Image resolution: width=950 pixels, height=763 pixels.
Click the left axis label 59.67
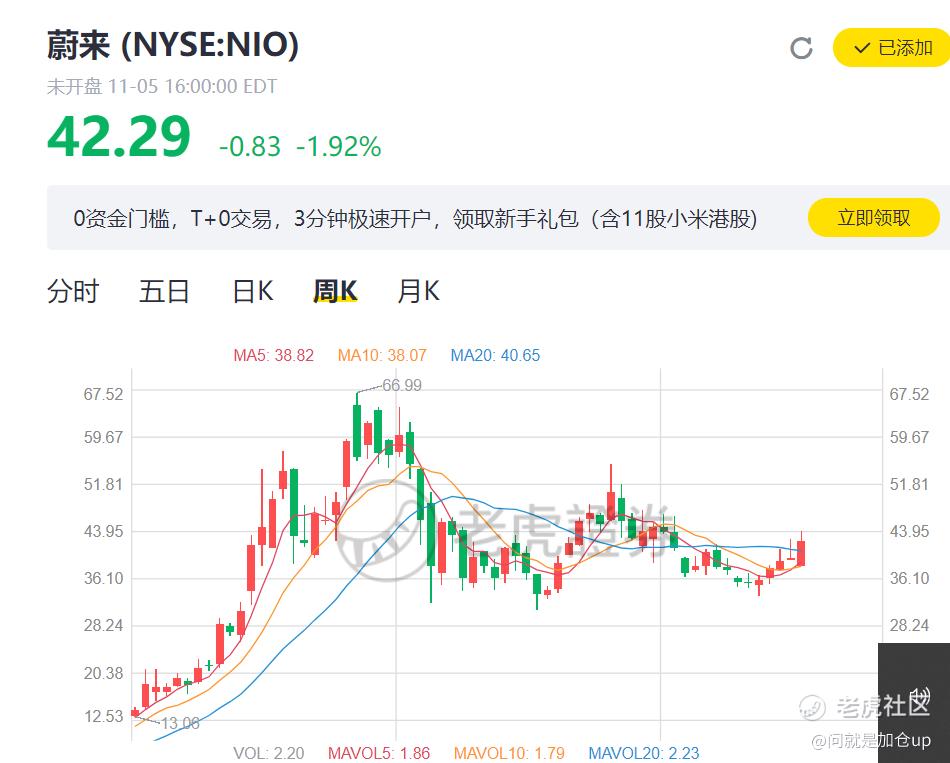pos(103,437)
